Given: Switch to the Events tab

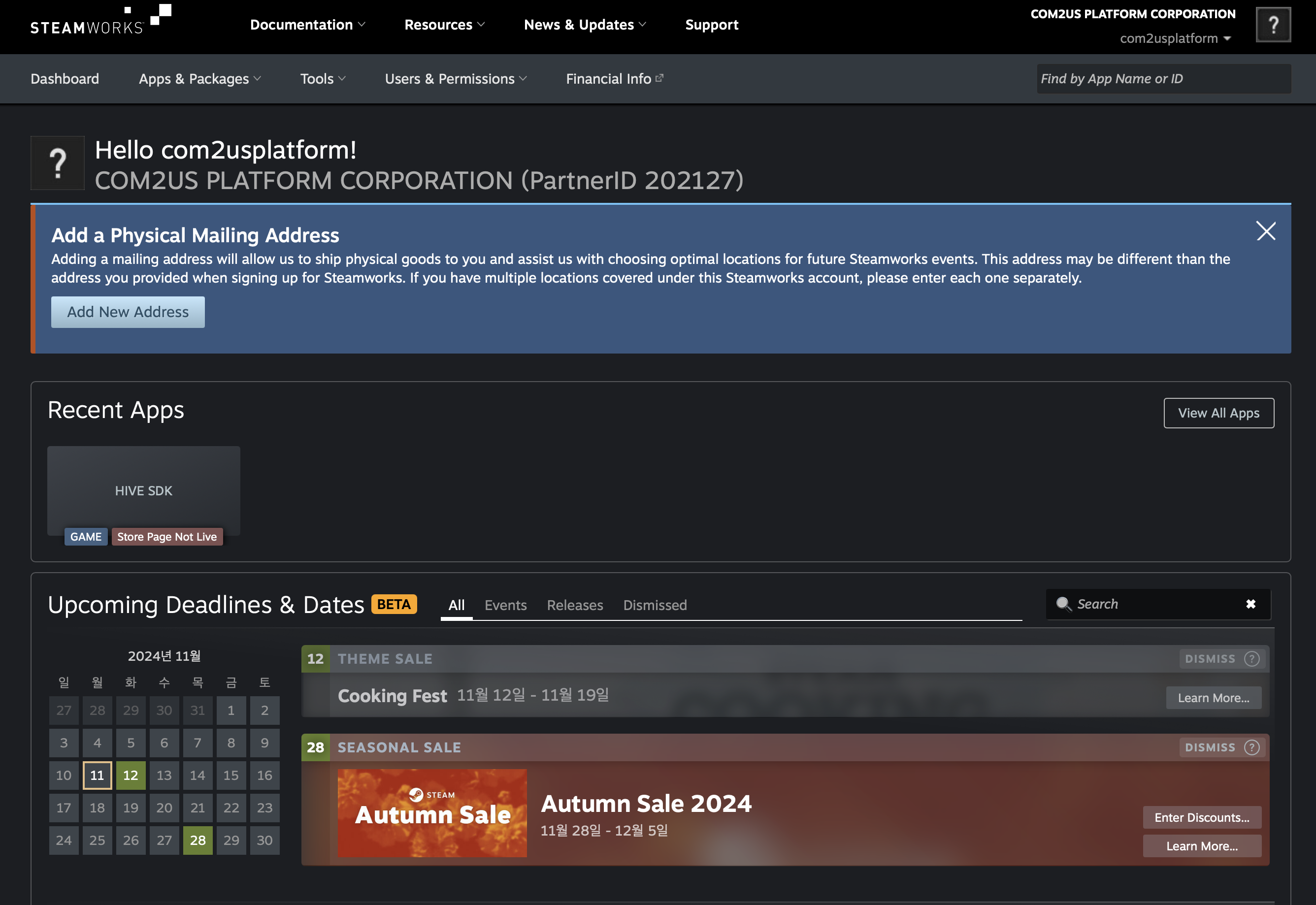Looking at the screenshot, I should pyautogui.click(x=505, y=605).
